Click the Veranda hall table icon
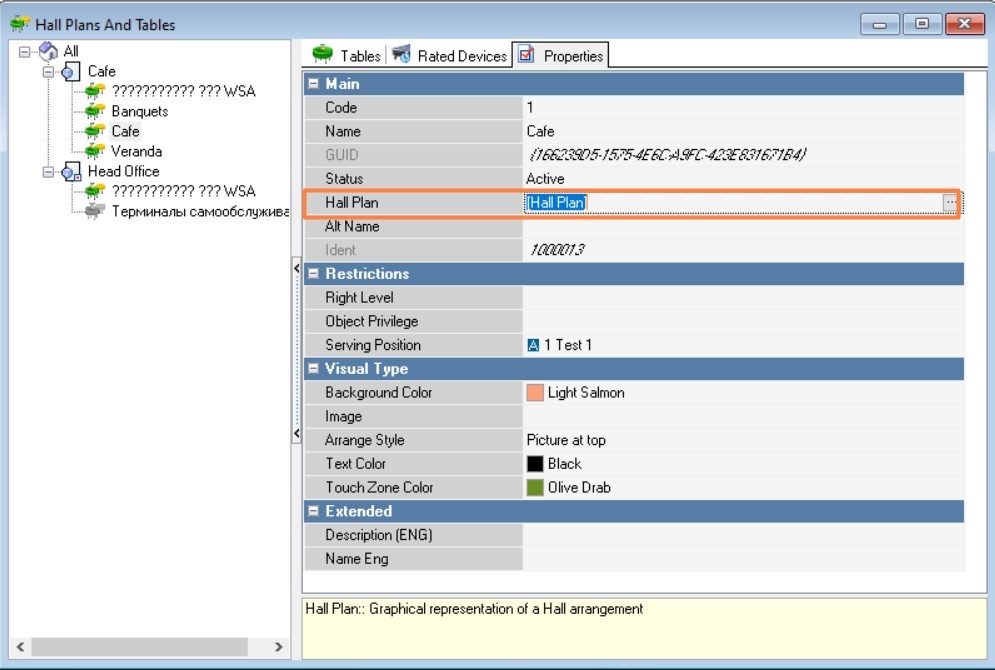 click(95, 151)
